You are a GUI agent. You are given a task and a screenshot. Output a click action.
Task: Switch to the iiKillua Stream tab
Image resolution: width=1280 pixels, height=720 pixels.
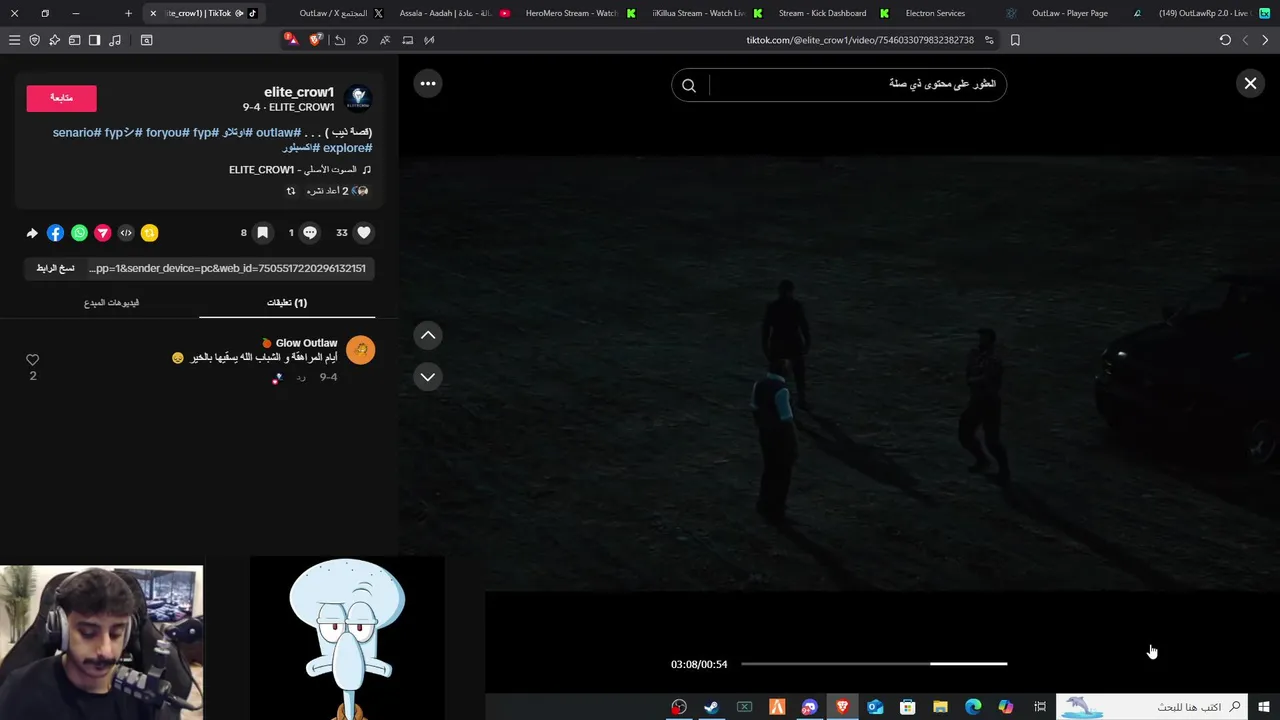coord(707,13)
